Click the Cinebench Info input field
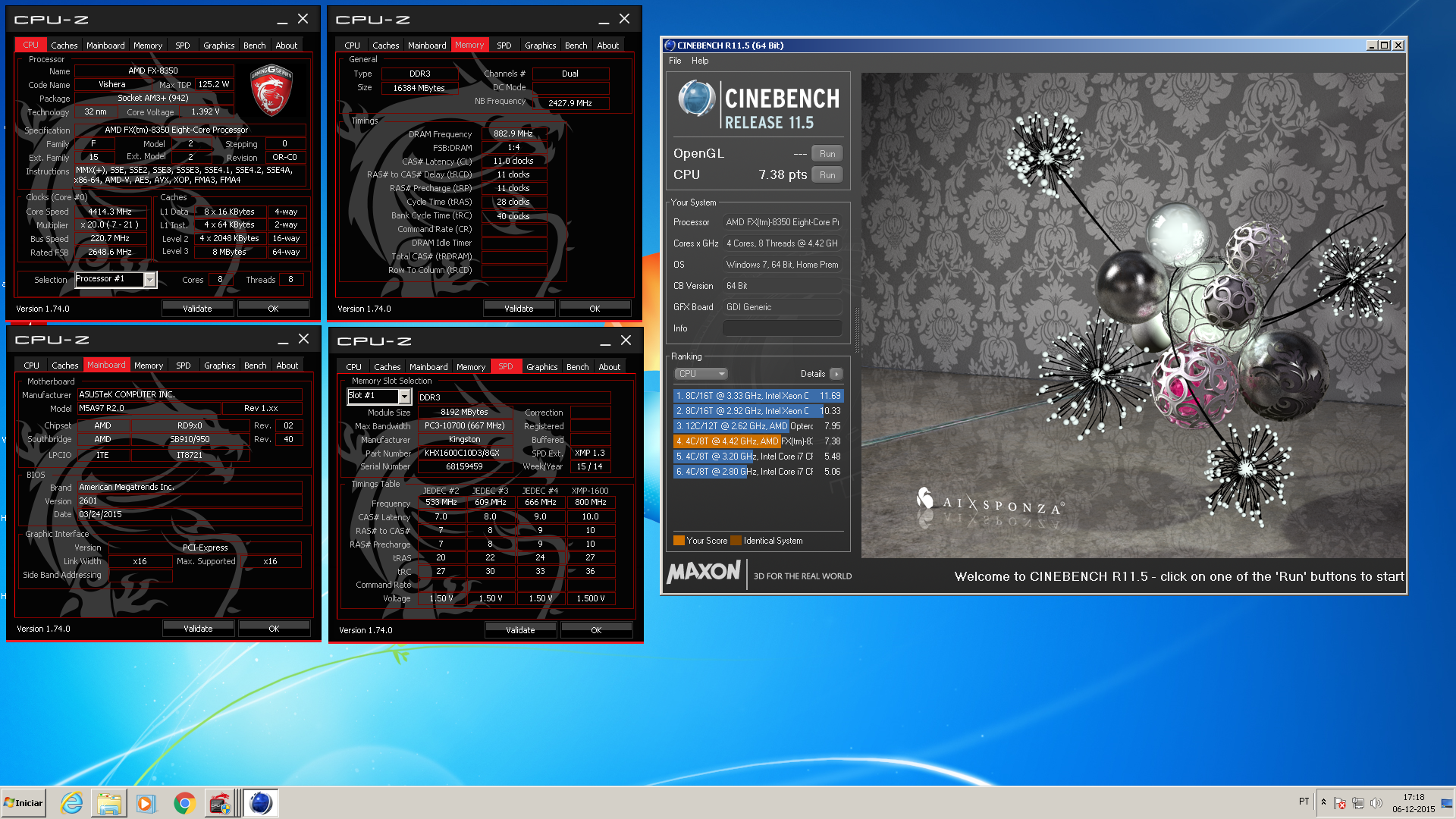 (782, 328)
